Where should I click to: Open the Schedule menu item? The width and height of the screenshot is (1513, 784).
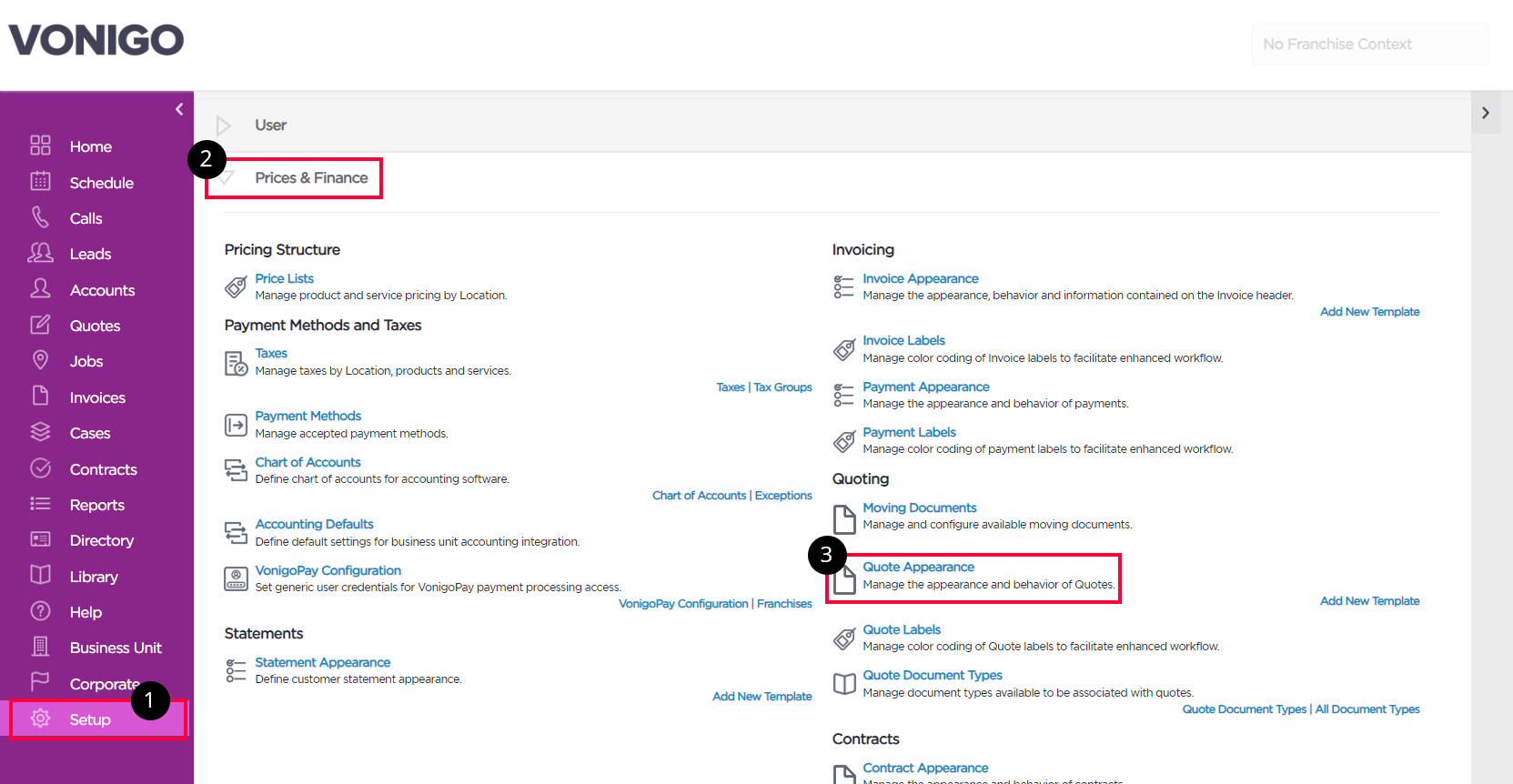pos(102,183)
